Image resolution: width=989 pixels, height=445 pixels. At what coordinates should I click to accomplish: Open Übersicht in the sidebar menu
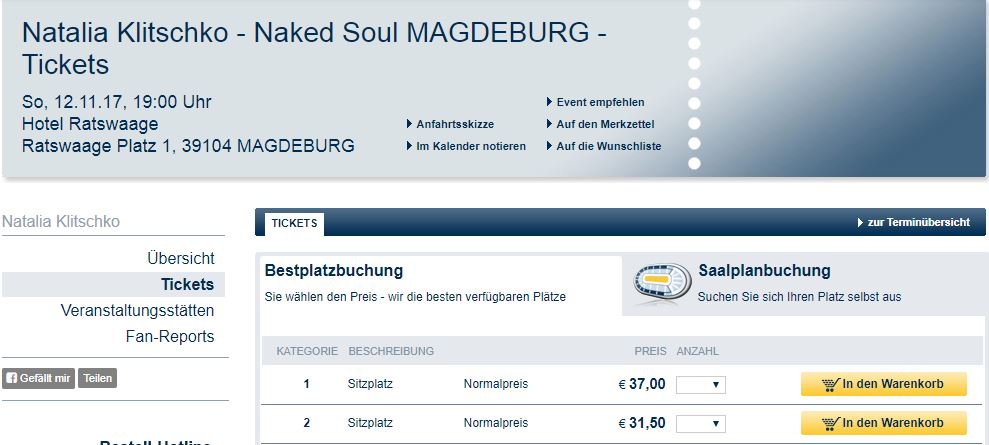(180, 258)
